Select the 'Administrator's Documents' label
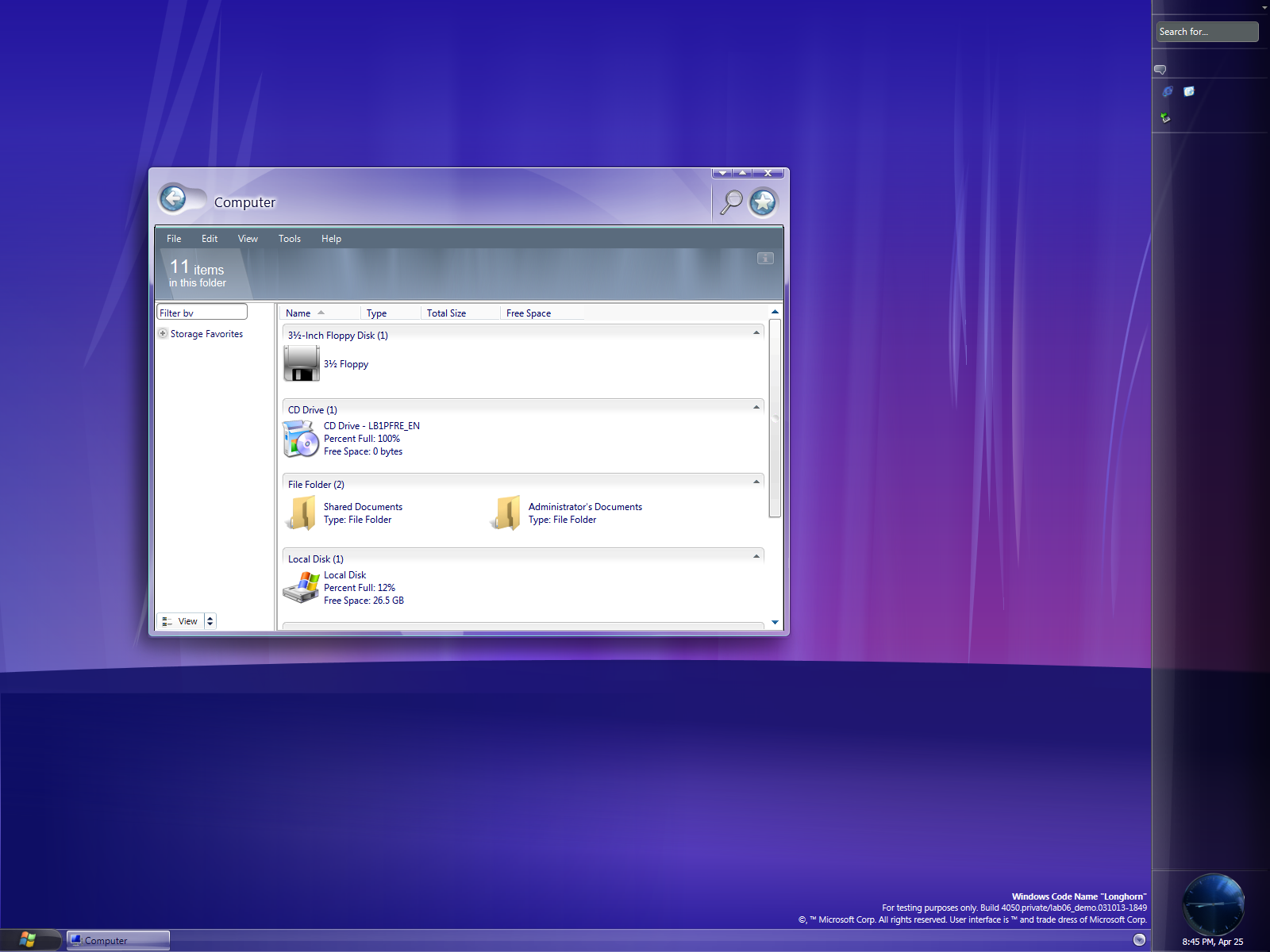Image resolution: width=1270 pixels, height=952 pixels. point(585,507)
